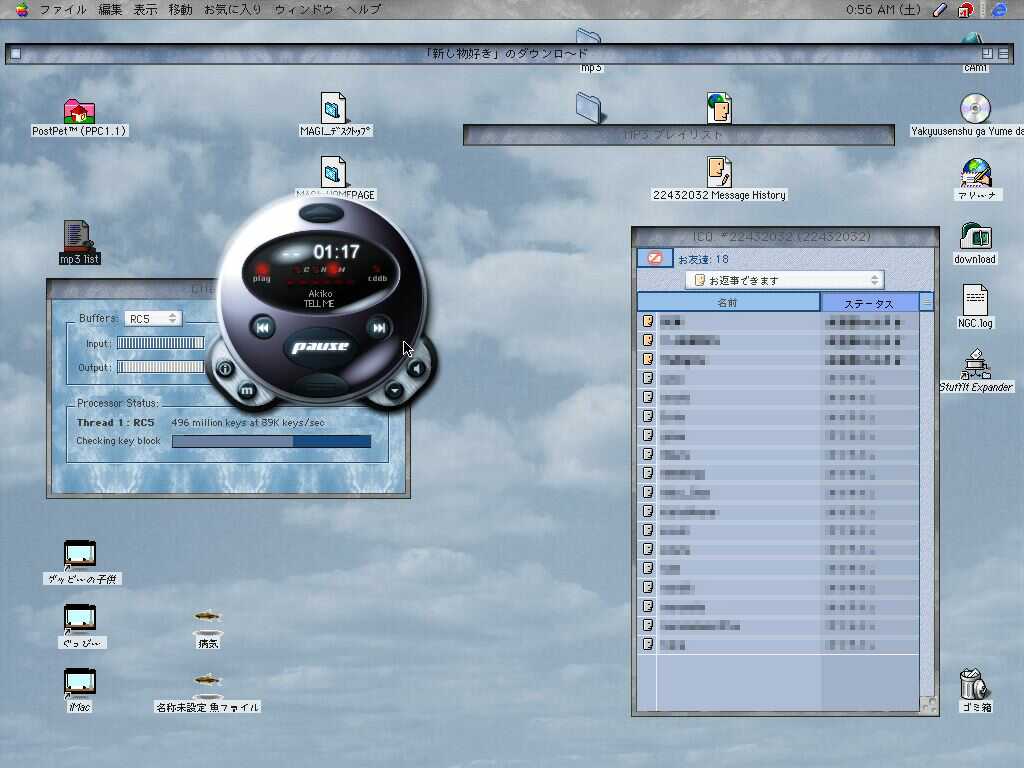Click the m button on the player
Viewport: 1024px width, 768px height.
point(247,391)
